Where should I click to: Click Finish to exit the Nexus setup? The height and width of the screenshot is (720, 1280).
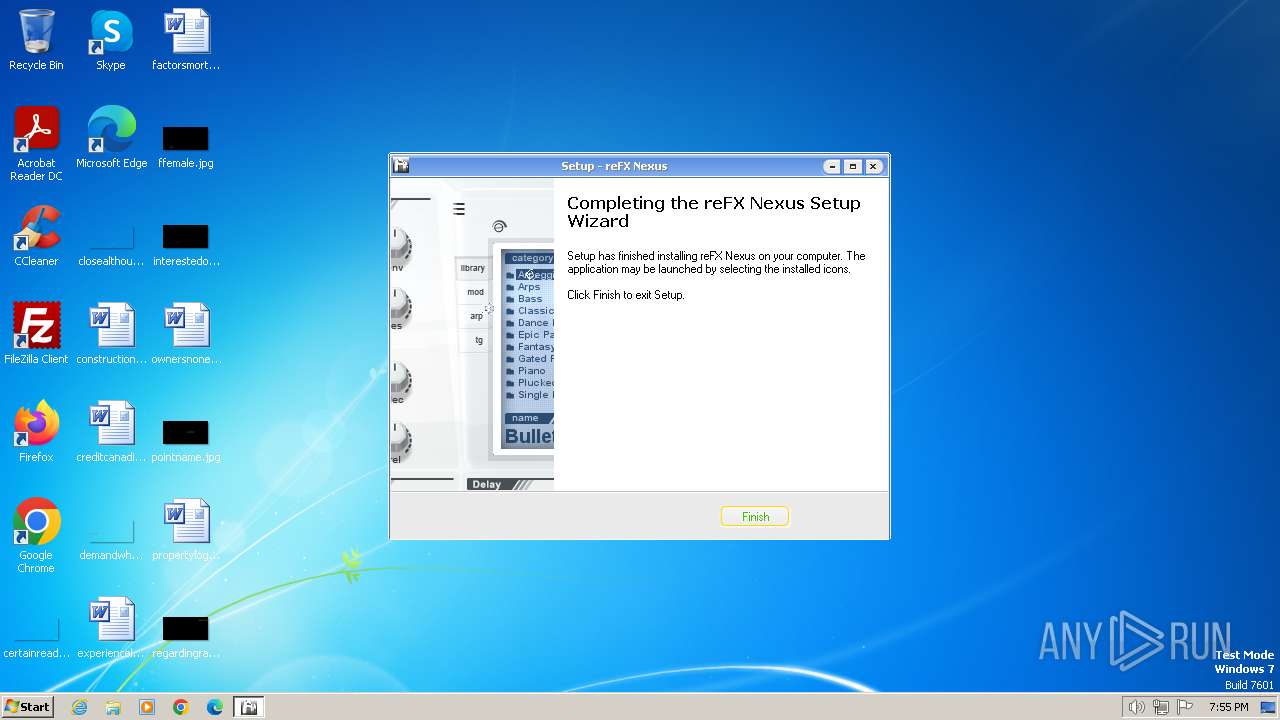[755, 517]
